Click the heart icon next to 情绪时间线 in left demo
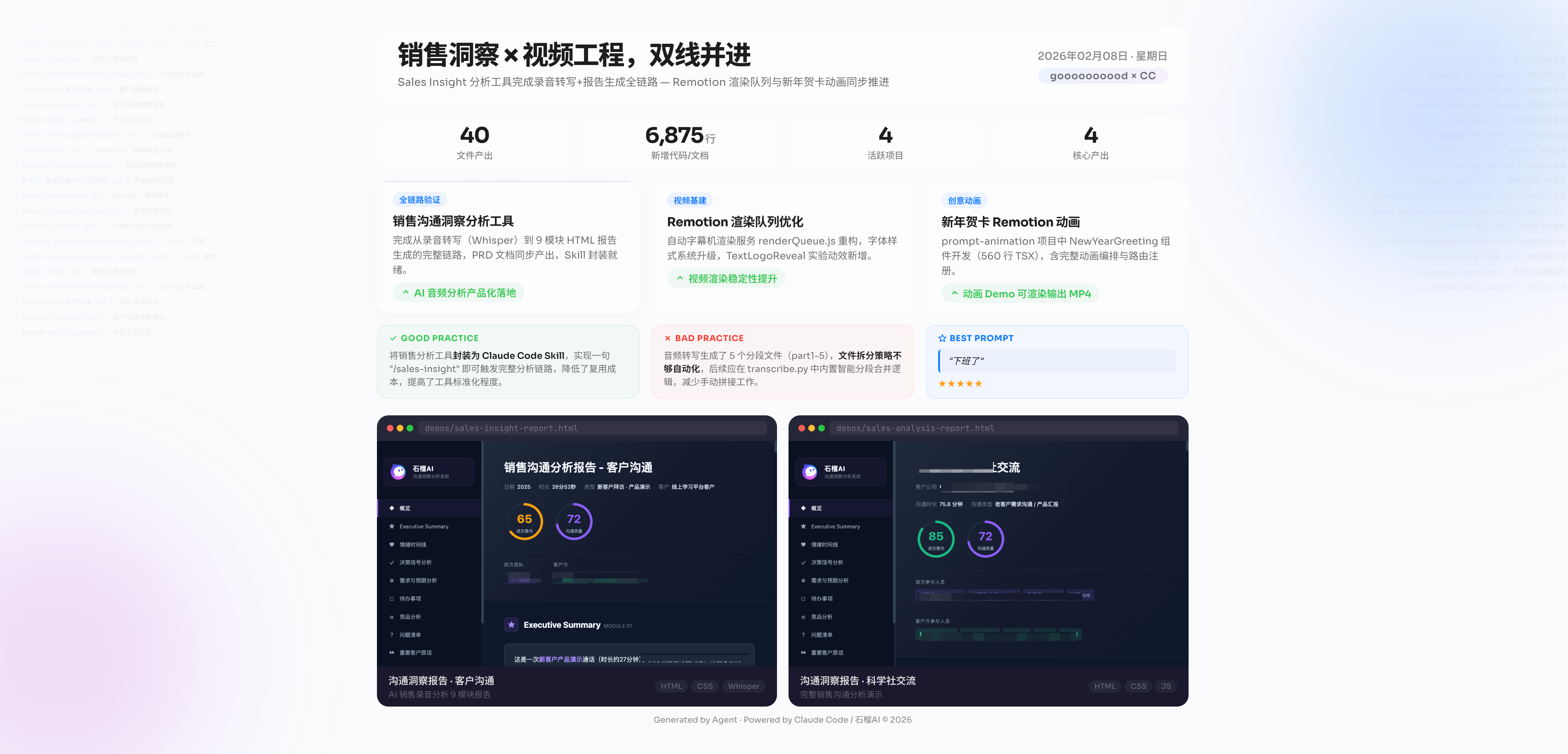Viewport: 1568px width, 754px height. point(391,544)
